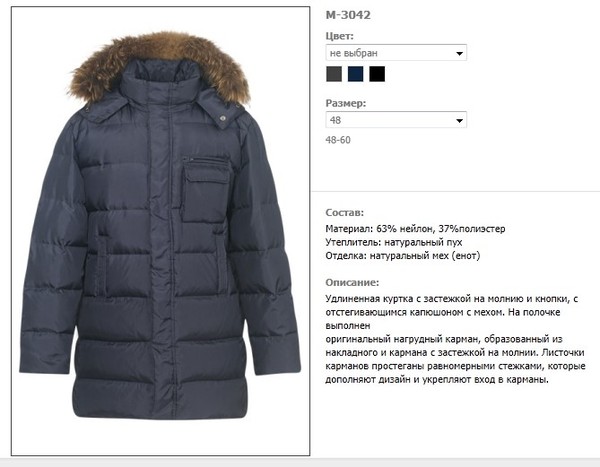This screenshot has height=467, width=600.
Task: Click the 48-60 size range text
Action: pos(338,140)
